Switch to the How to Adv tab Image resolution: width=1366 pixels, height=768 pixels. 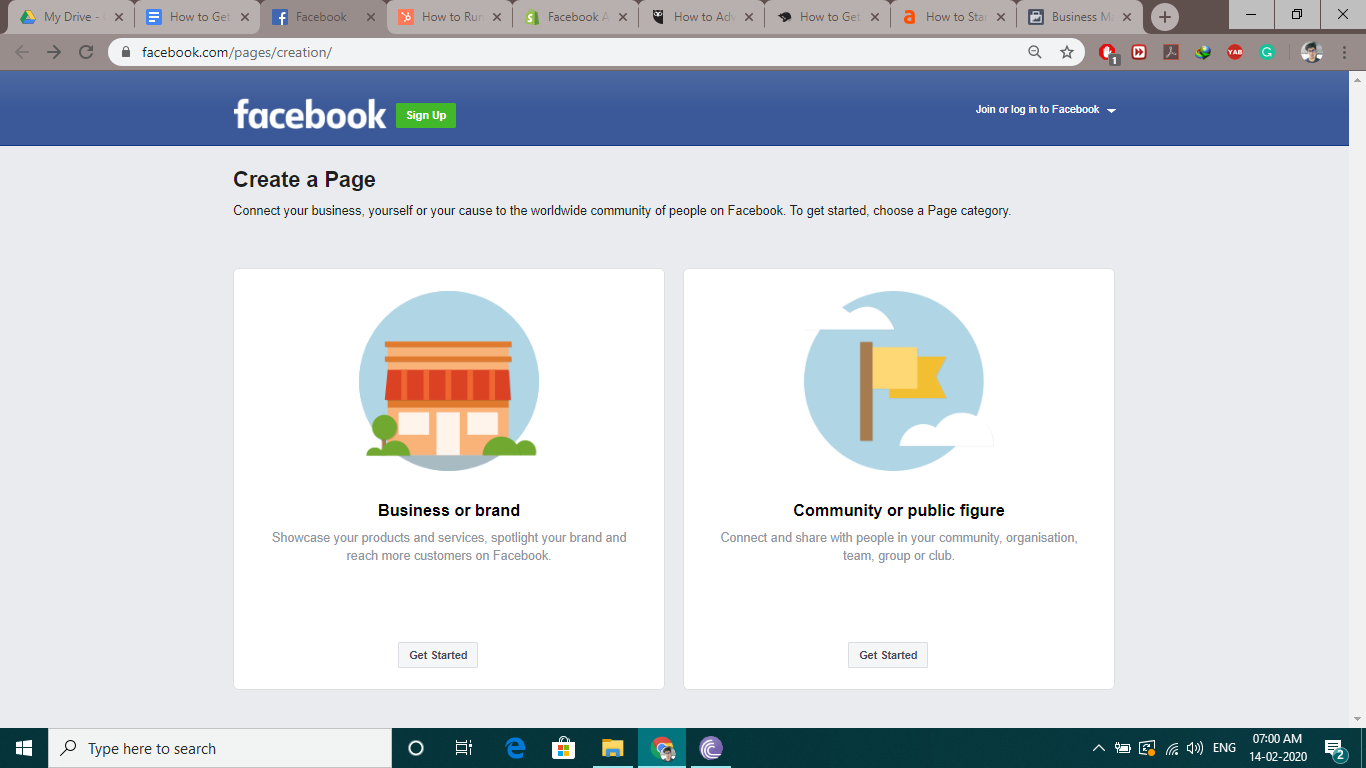pos(701,17)
